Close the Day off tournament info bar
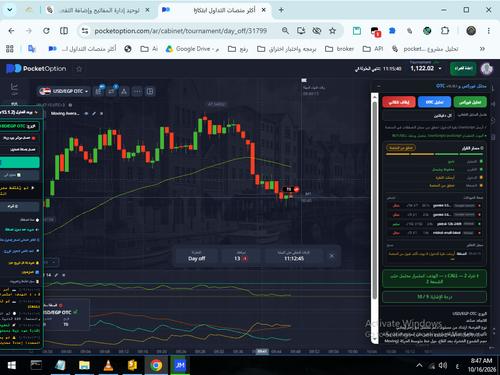This screenshot has width=500, height=375. pyautogui.click(x=332, y=256)
